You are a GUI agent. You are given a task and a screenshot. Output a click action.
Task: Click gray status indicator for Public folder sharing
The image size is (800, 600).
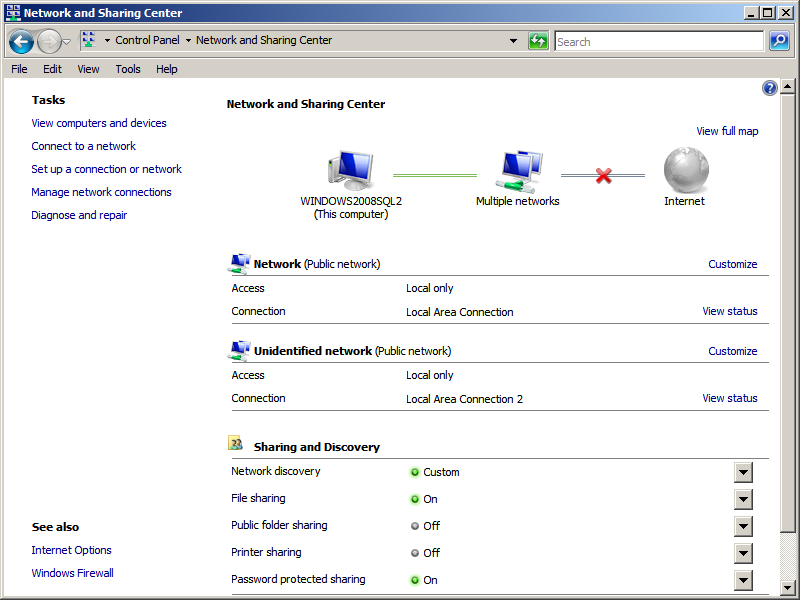click(x=415, y=526)
